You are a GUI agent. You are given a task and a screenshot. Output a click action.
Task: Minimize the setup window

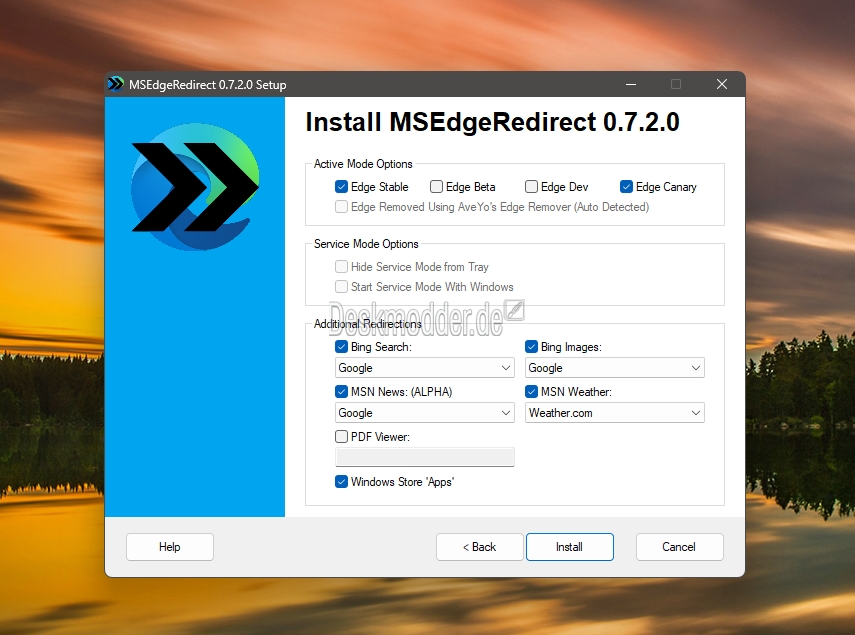(x=631, y=84)
